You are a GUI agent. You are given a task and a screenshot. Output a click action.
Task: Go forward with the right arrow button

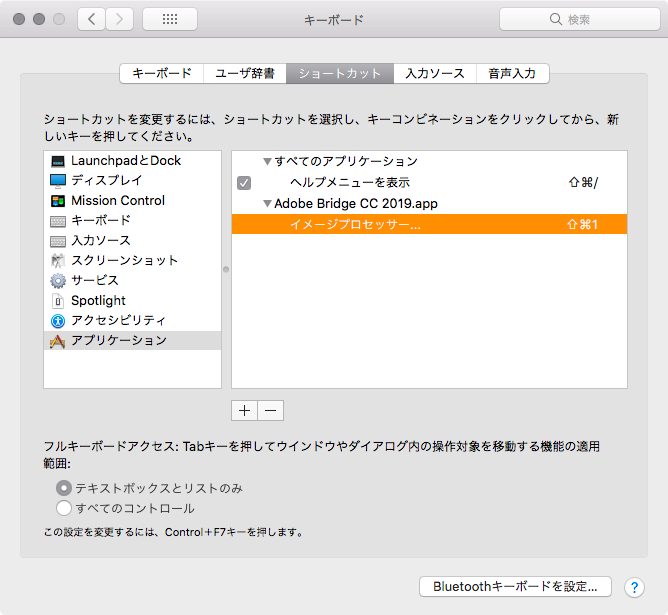click(119, 19)
